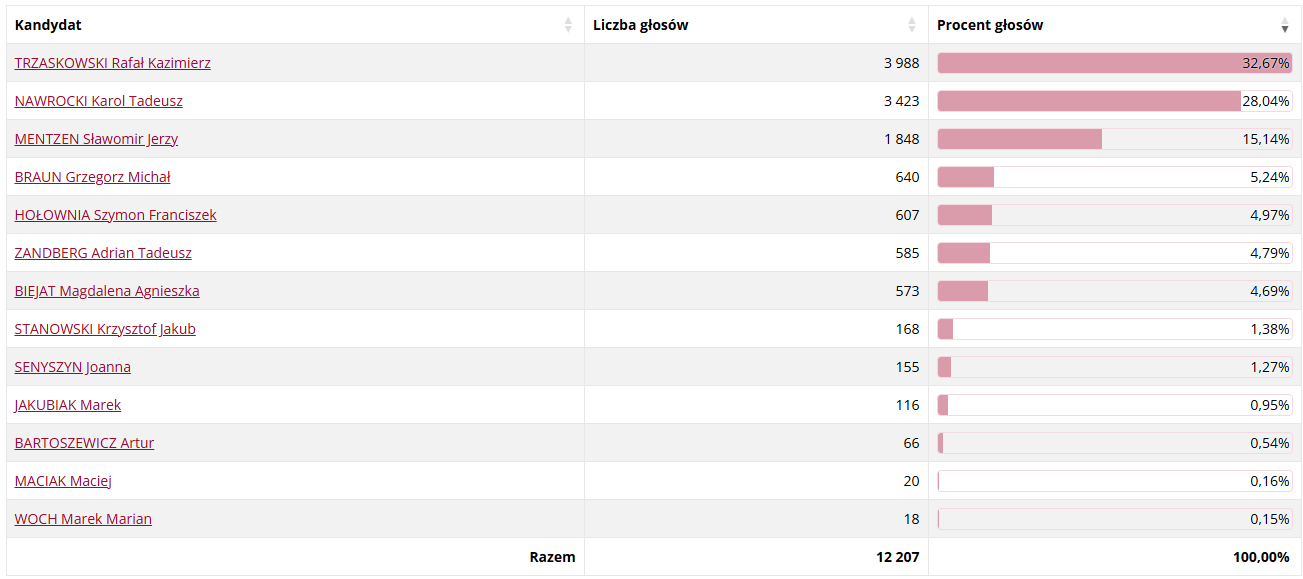1303x579 pixels.
Task: Select BRAUN Grzegorz Michał link
Action: tap(92, 177)
